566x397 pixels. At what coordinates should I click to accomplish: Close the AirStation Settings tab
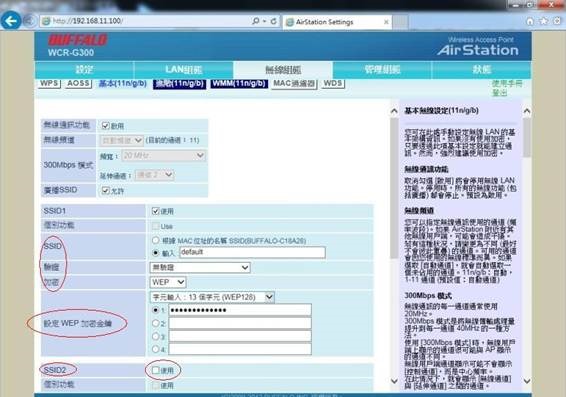pyautogui.click(x=386, y=22)
